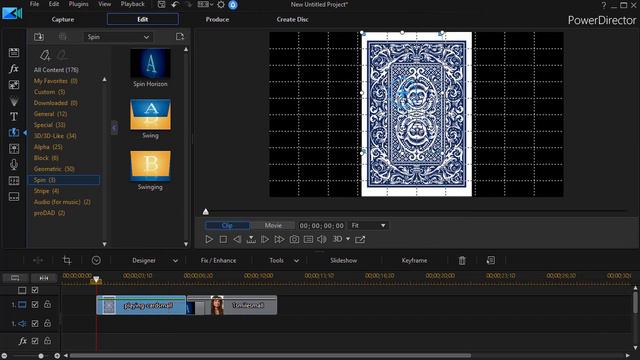Image resolution: width=640 pixels, height=360 pixels.
Task: Open the Transition Room icon
Action: click(14, 133)
